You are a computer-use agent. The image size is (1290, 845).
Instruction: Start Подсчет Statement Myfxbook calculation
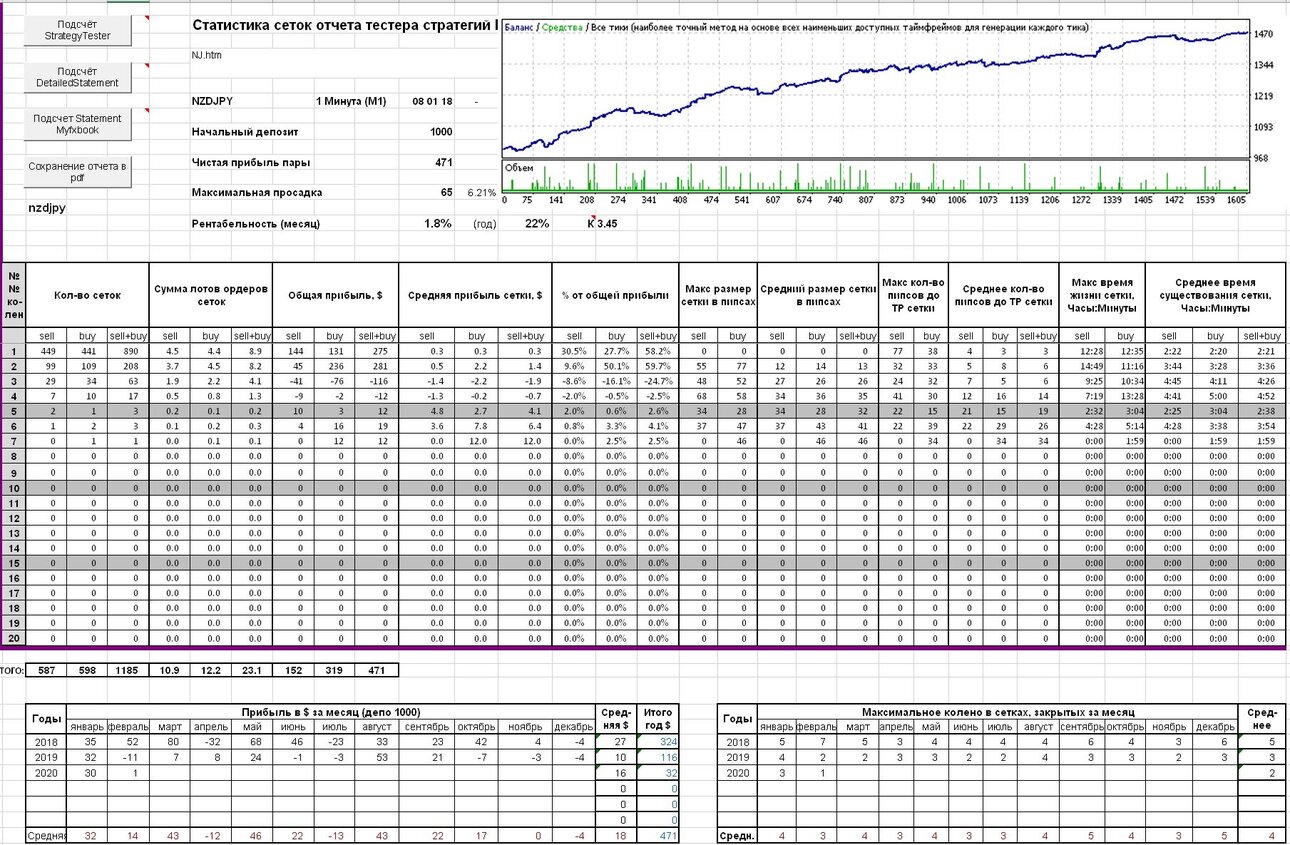[78, 124]
